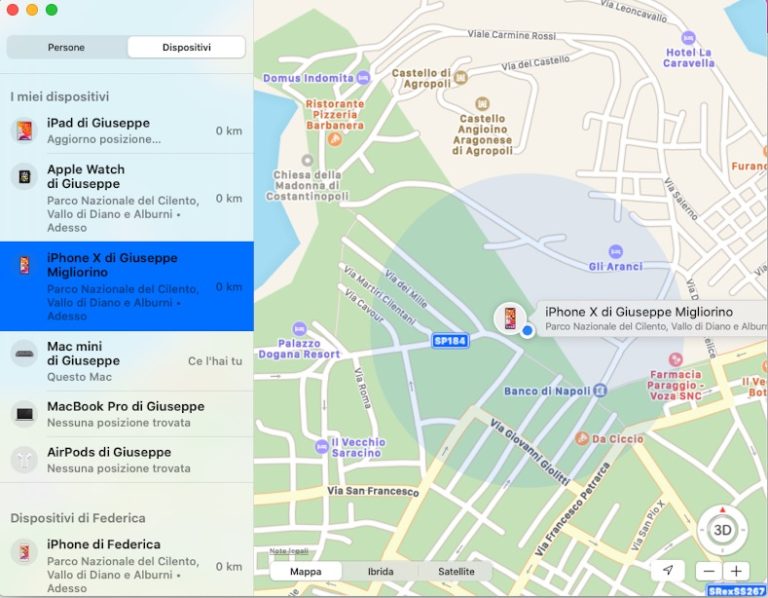The width and height of the screenshot is (768, 598).
Task: Switch map view to Mappa
Action: [x=306, y=572]
